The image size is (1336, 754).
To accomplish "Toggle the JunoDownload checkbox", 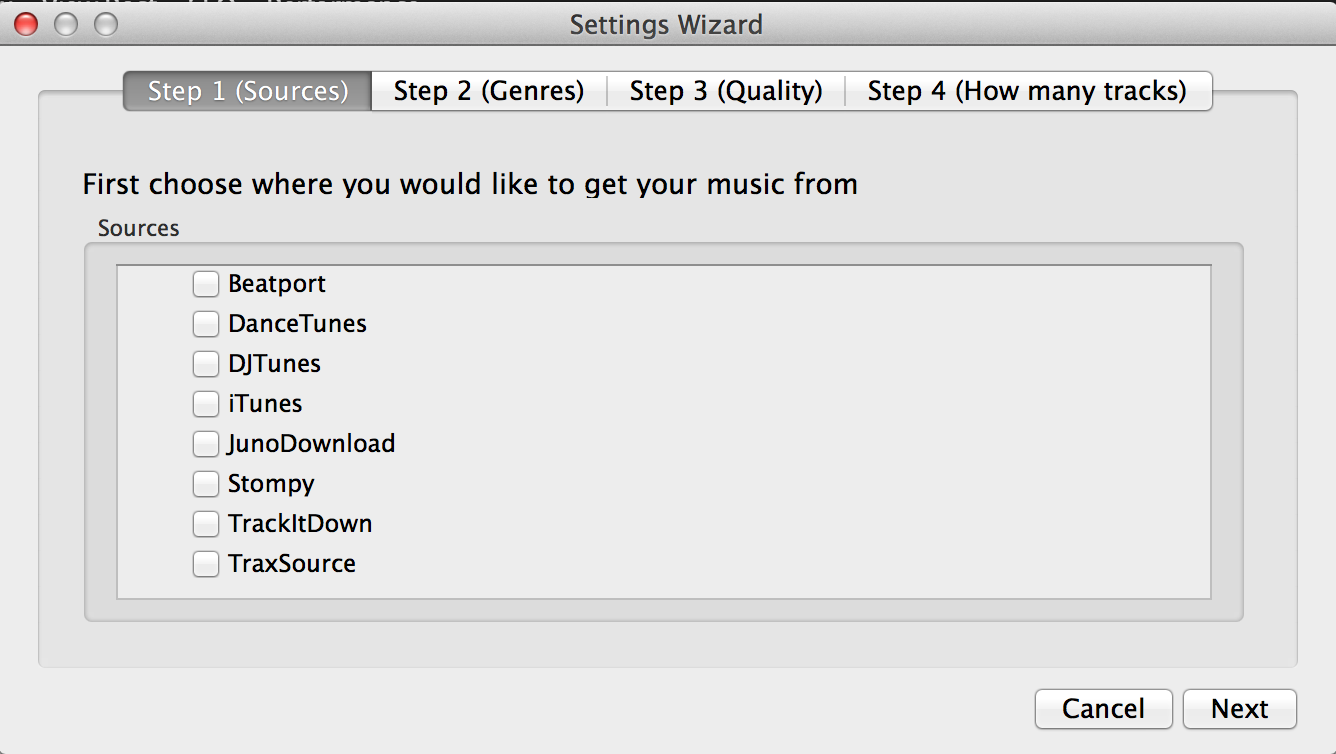I will tap(206, 444).
